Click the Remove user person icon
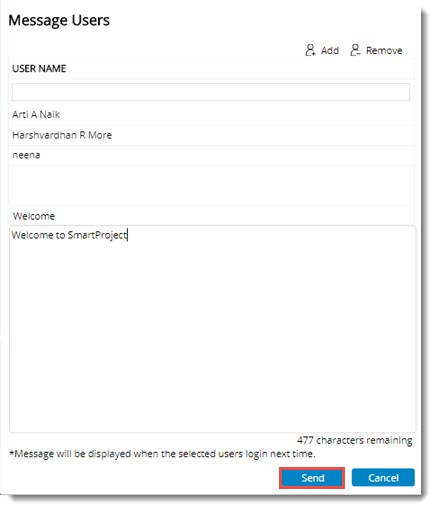 (355, 50)
